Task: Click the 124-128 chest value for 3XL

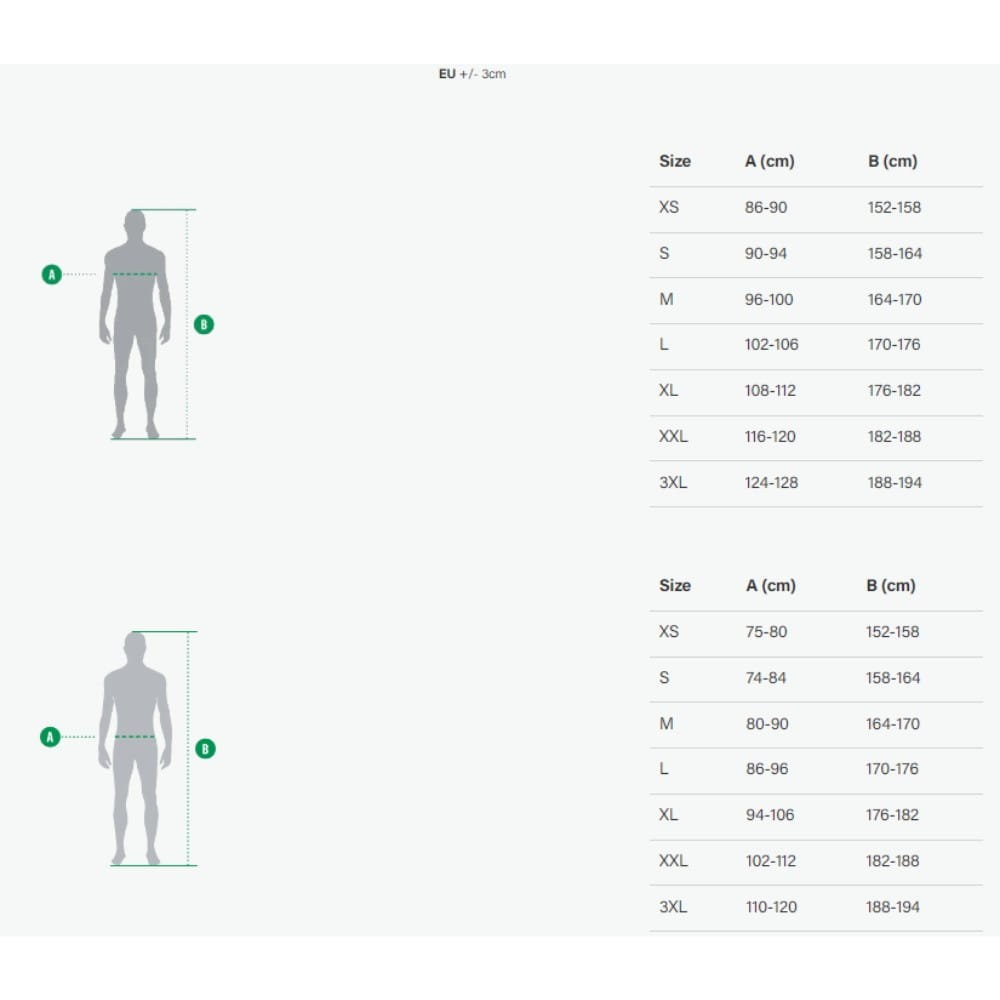Action: pos(771,482)
